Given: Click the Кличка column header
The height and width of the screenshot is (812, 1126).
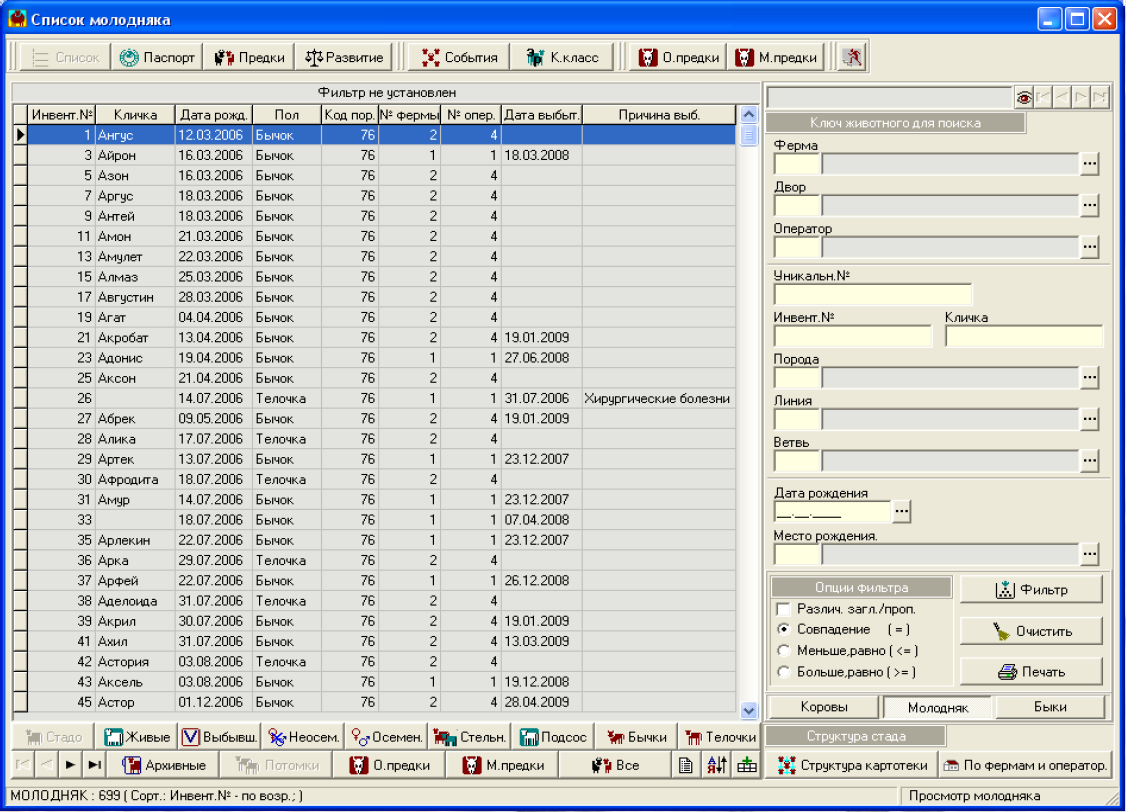Looking at the screenshot, I should point(135,115).
